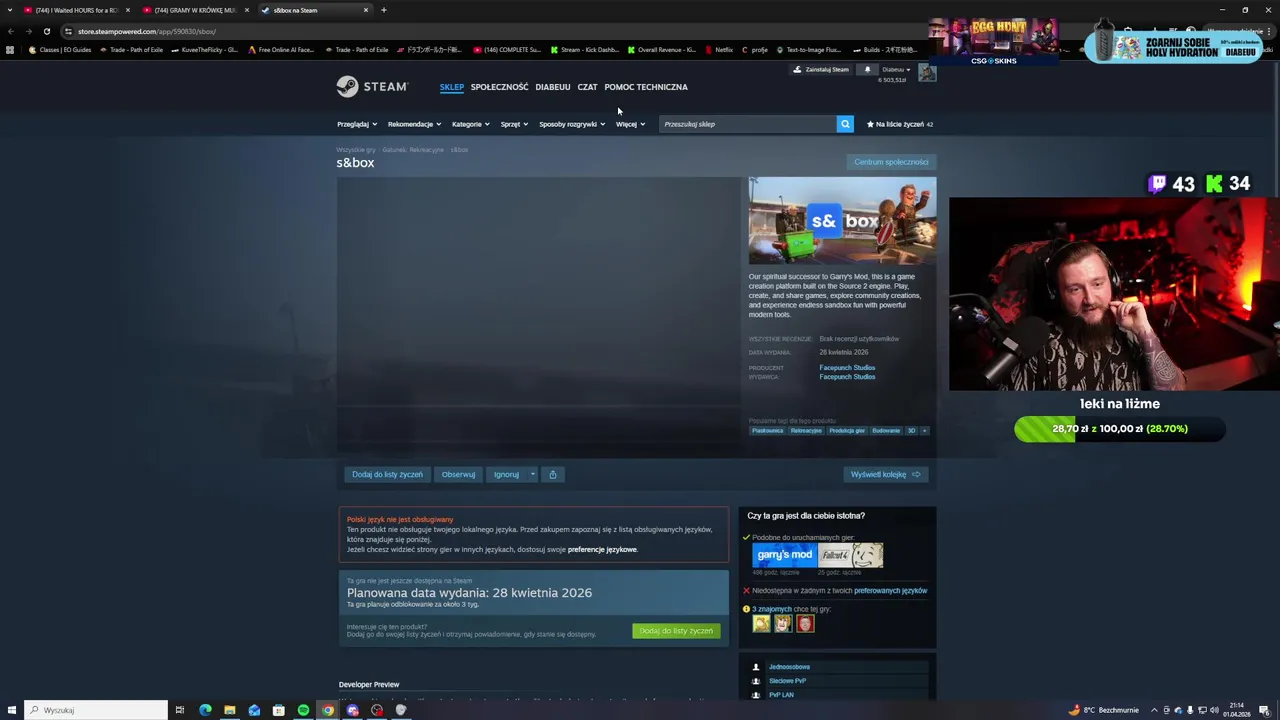The image size is (1280, 720).
Task: Click the garry's mod similar game thumbnail
Action: (785, 555)
